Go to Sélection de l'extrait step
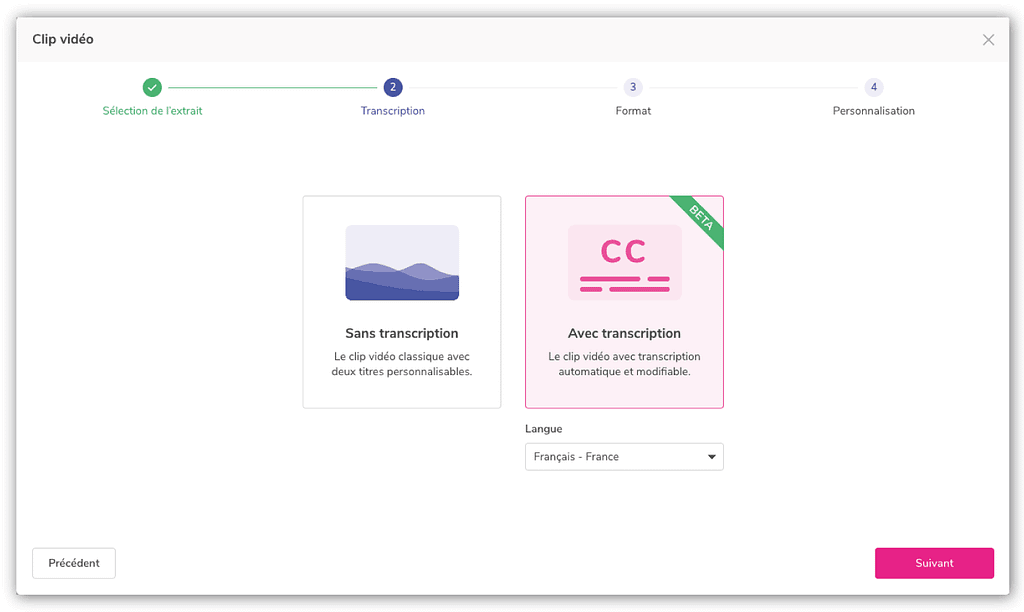 click(152, 111)
